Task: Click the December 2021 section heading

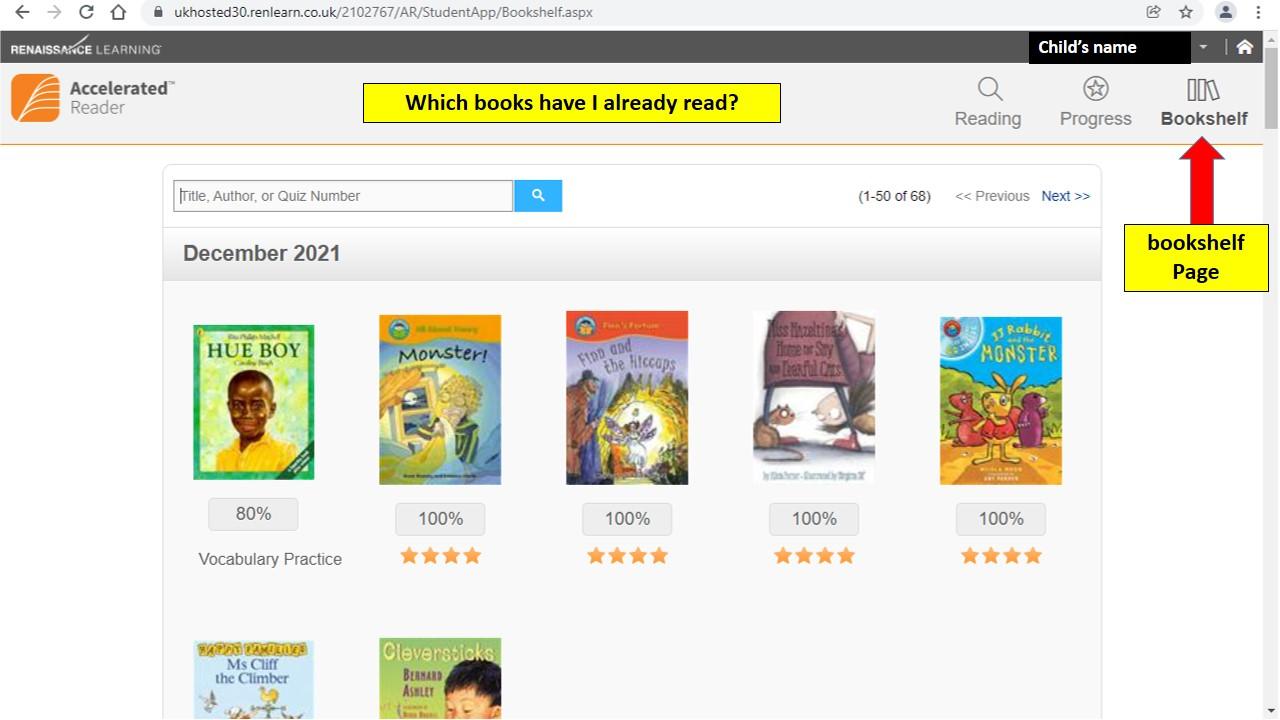Action: 262,254
